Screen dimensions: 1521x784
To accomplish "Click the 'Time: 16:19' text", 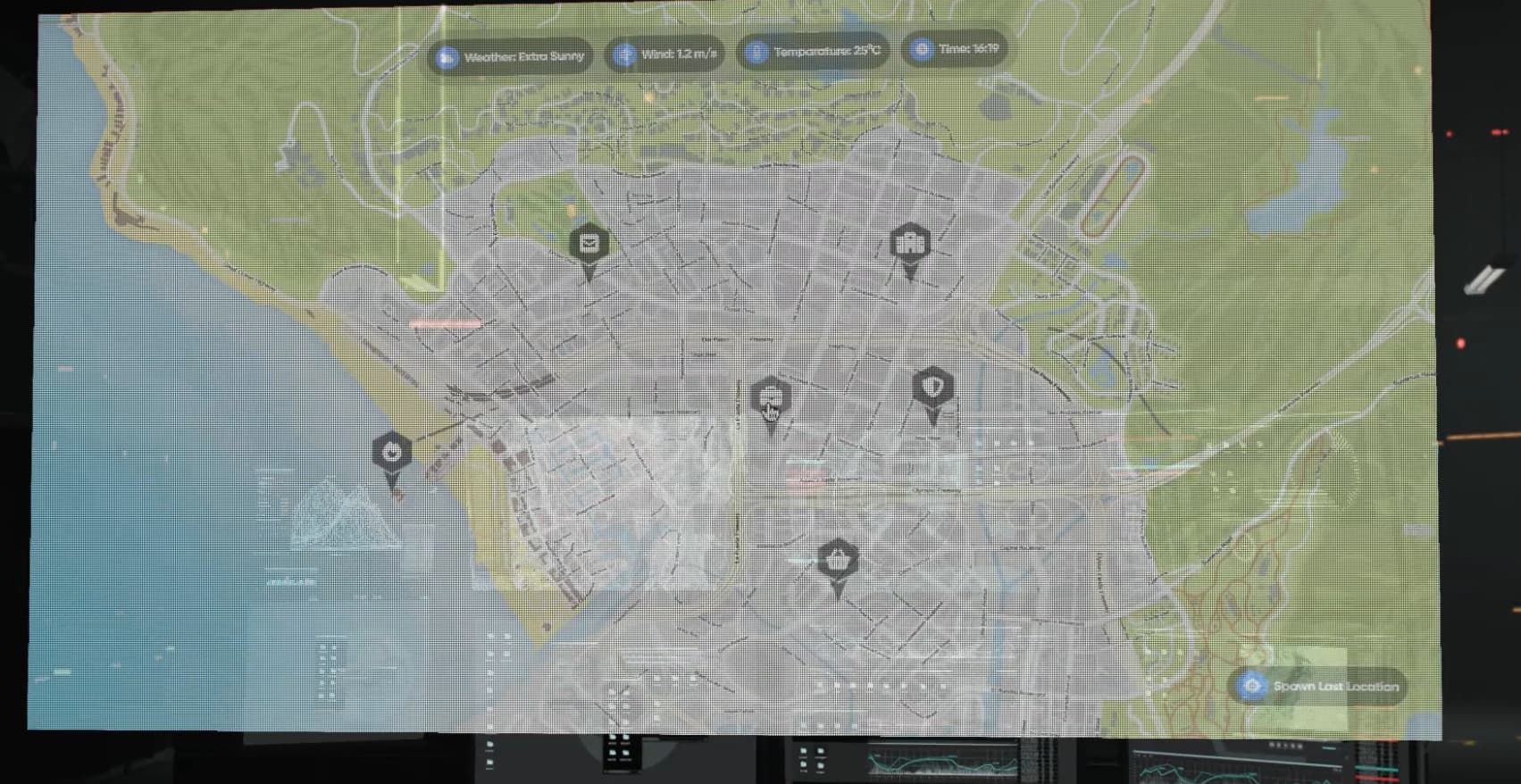I will [968, 48].
